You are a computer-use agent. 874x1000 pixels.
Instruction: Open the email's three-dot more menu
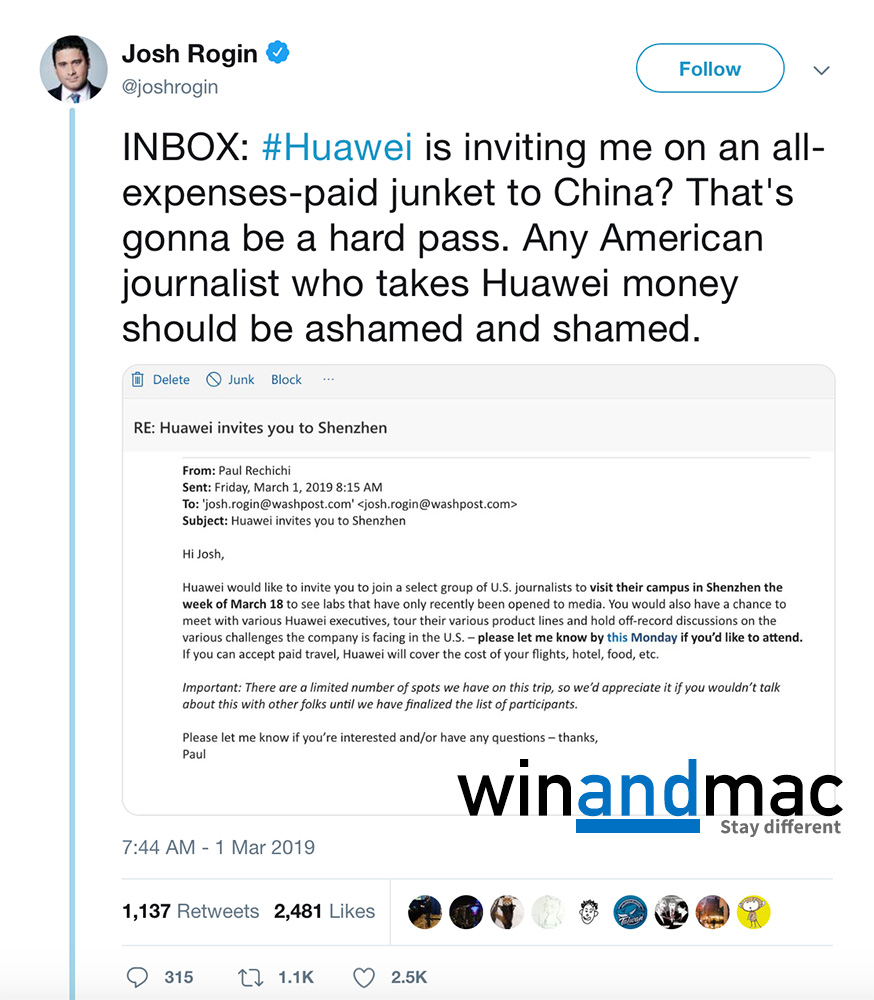329,379
